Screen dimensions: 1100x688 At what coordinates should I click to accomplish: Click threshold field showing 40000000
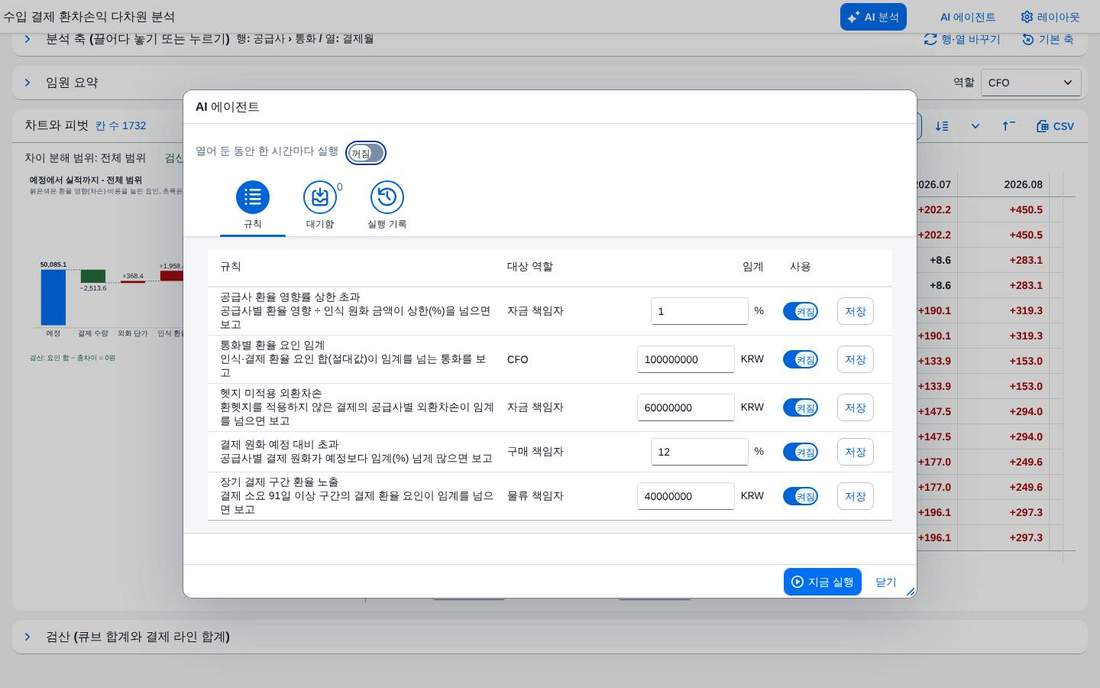[685, 497]
